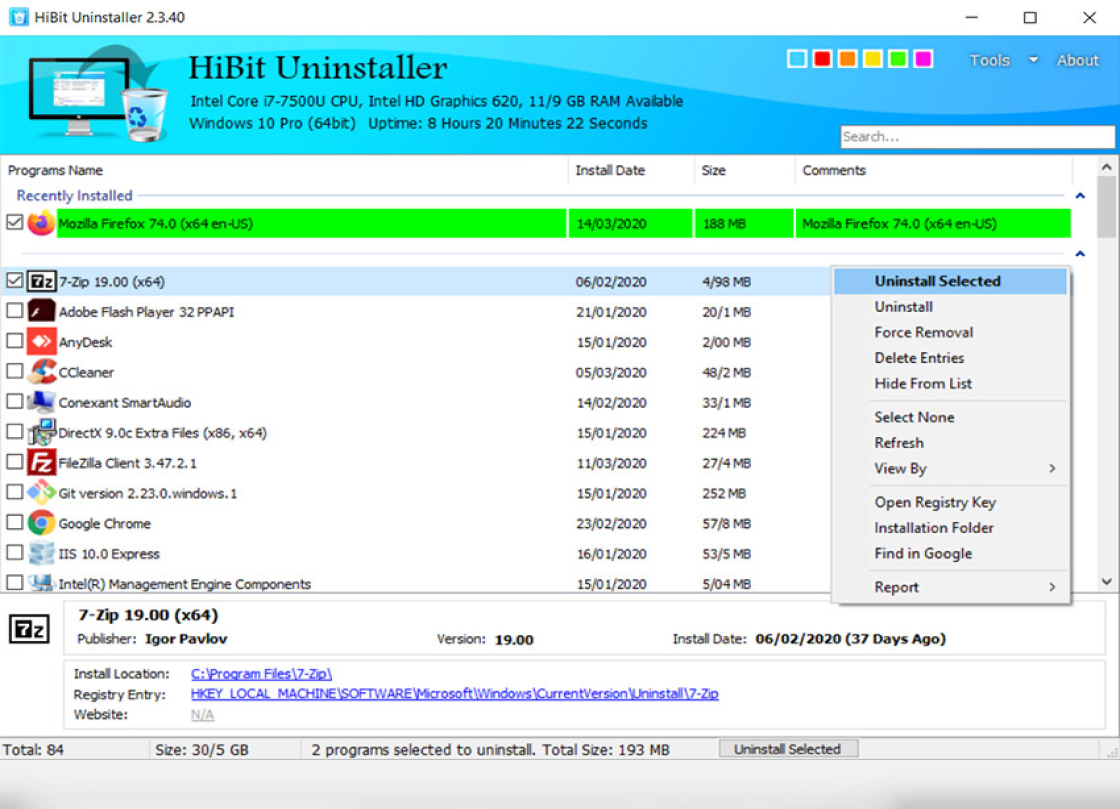Click the Adobe Flash Player icon
Screen dimensions: 1120x809
(41, 311)
